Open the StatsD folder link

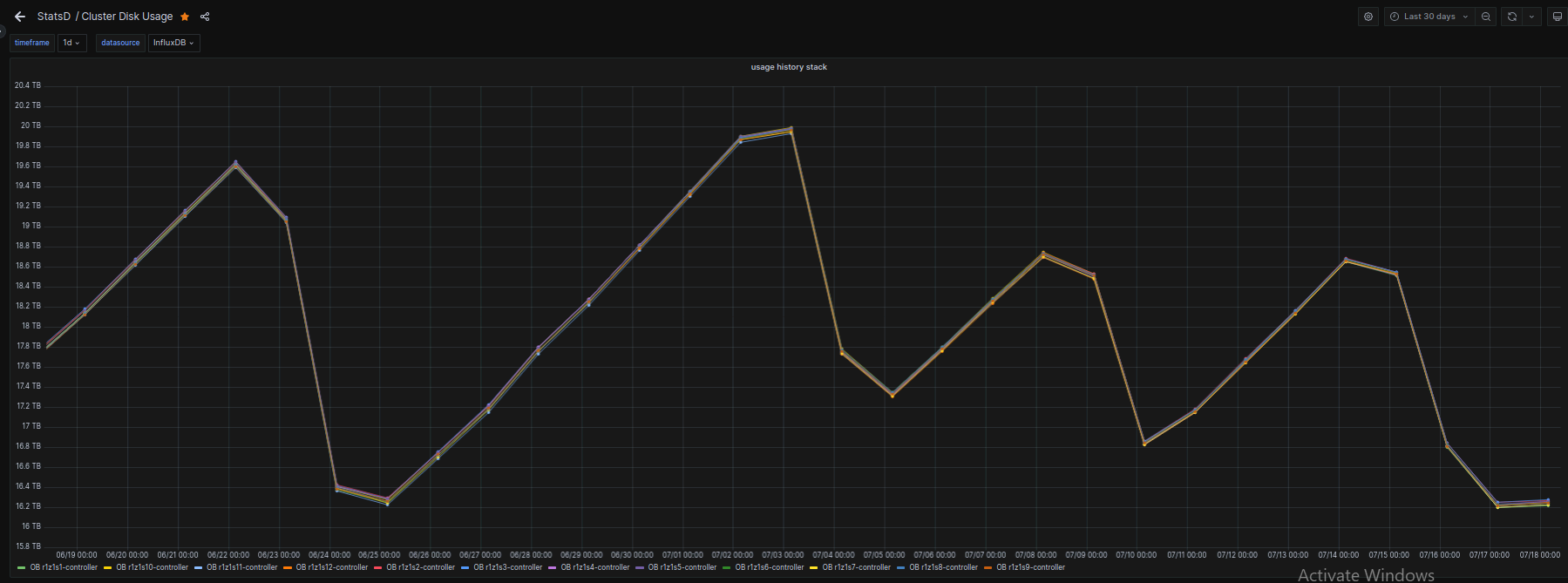click(54, 17)
